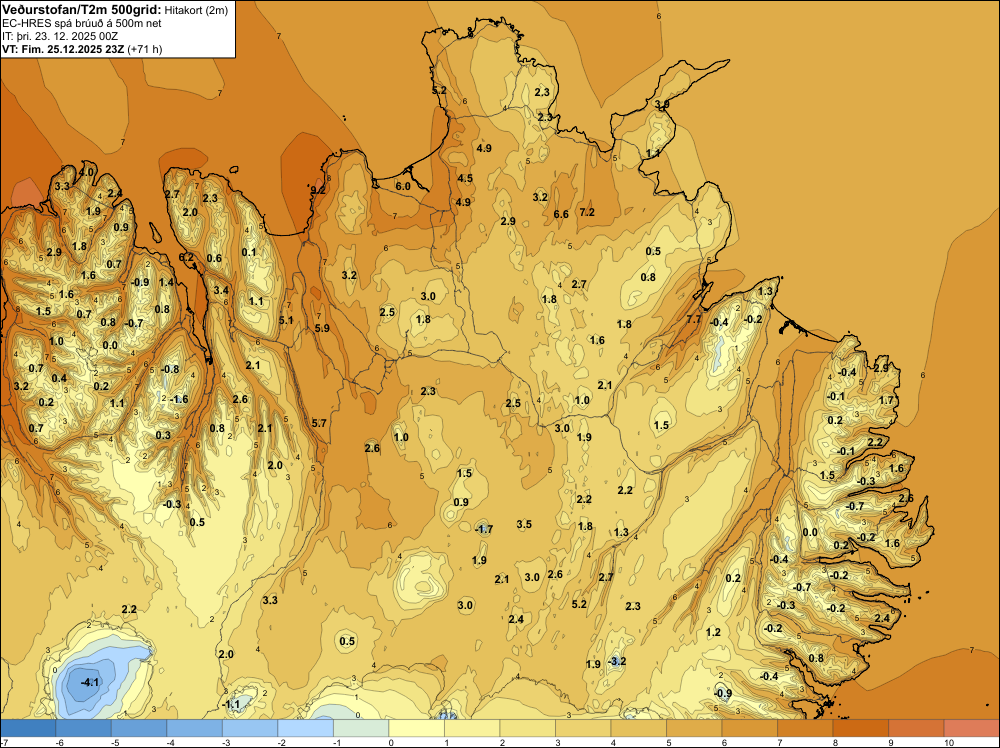
Task: Click the '-3.2' temperature value
Action: point(617,661)
